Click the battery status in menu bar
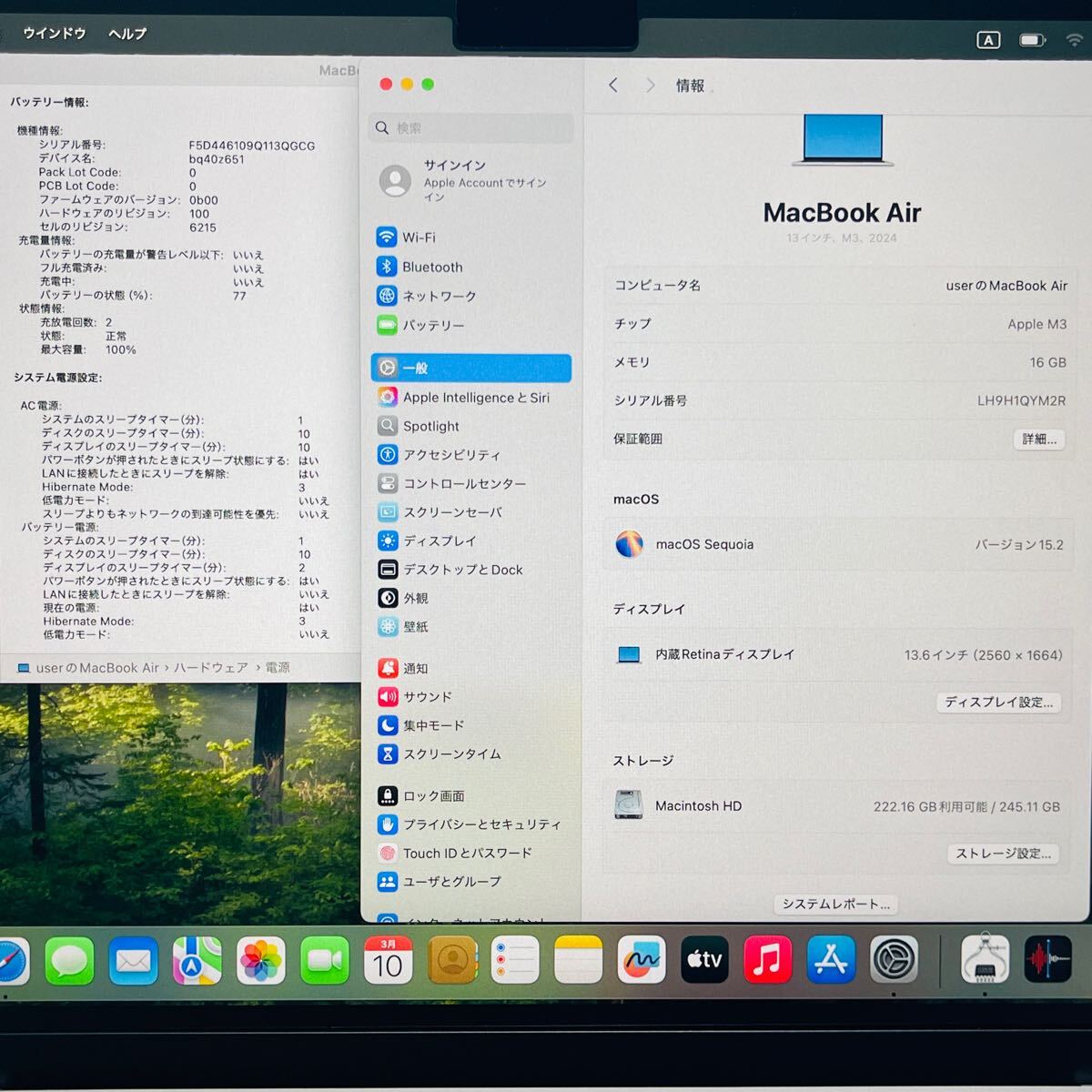The width and height of the screenshot is (1092, 1092). pos(1032,40)
